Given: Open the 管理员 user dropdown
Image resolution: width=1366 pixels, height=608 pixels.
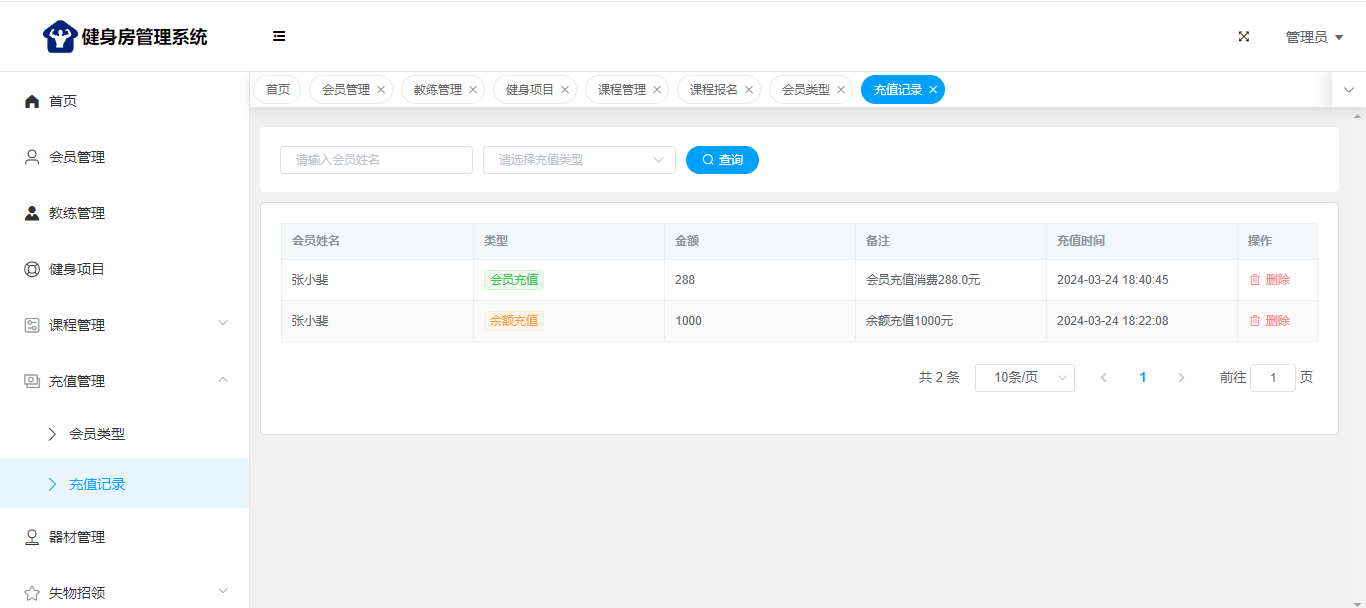Looking at the screenshot, I should click(1313, 37).
